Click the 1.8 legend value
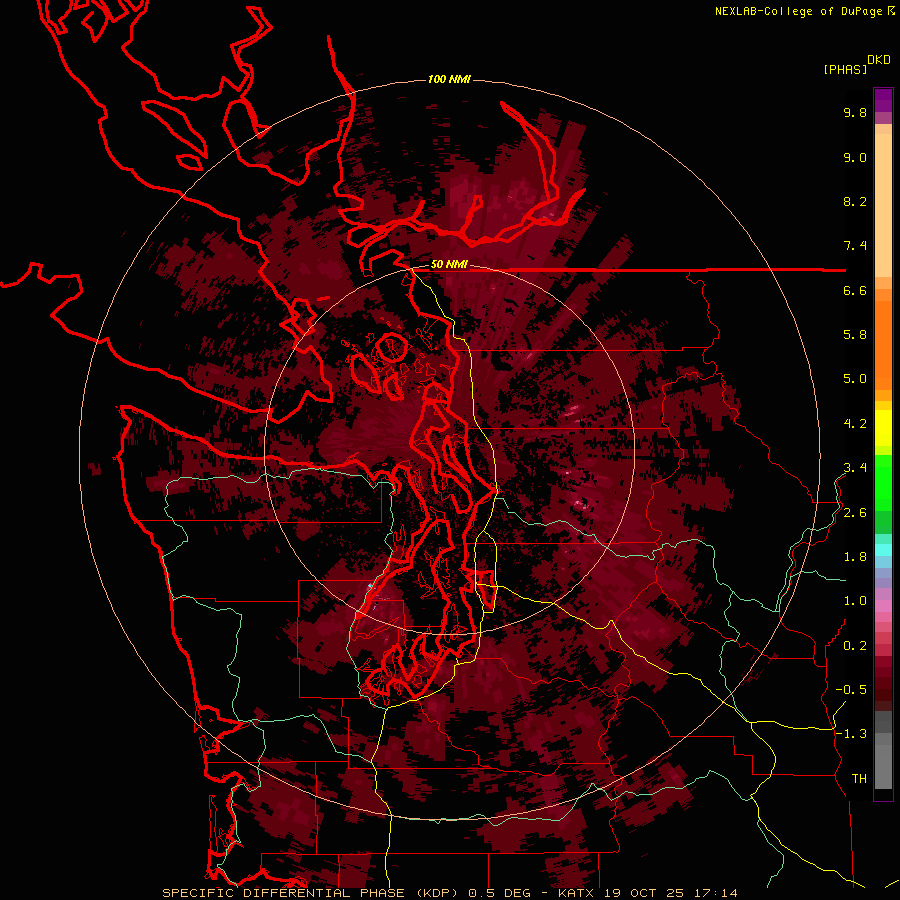Viewport: 900px width, 900px height. (855, 557)
